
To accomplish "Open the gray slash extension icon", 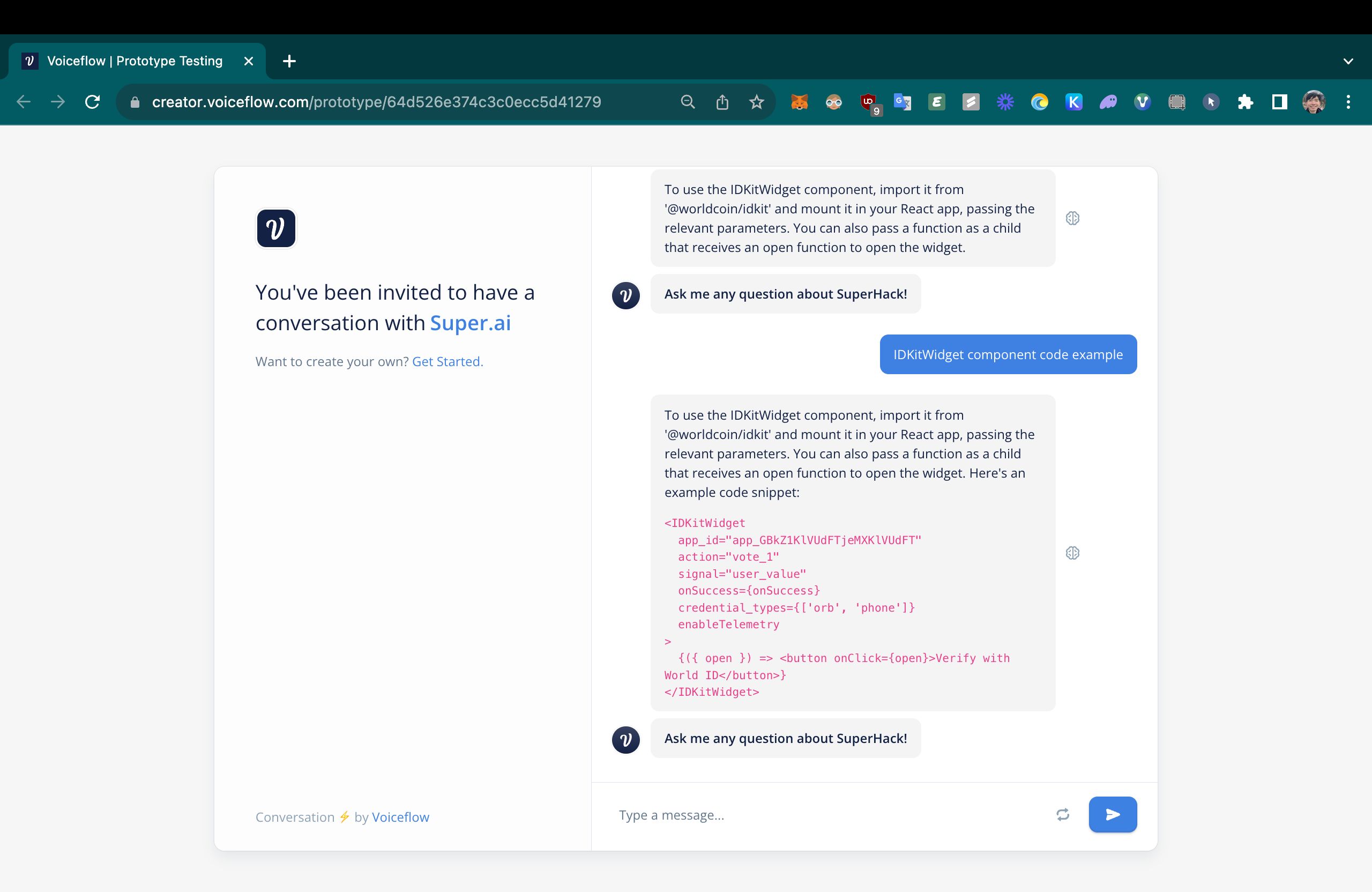I will coord(971,102).
